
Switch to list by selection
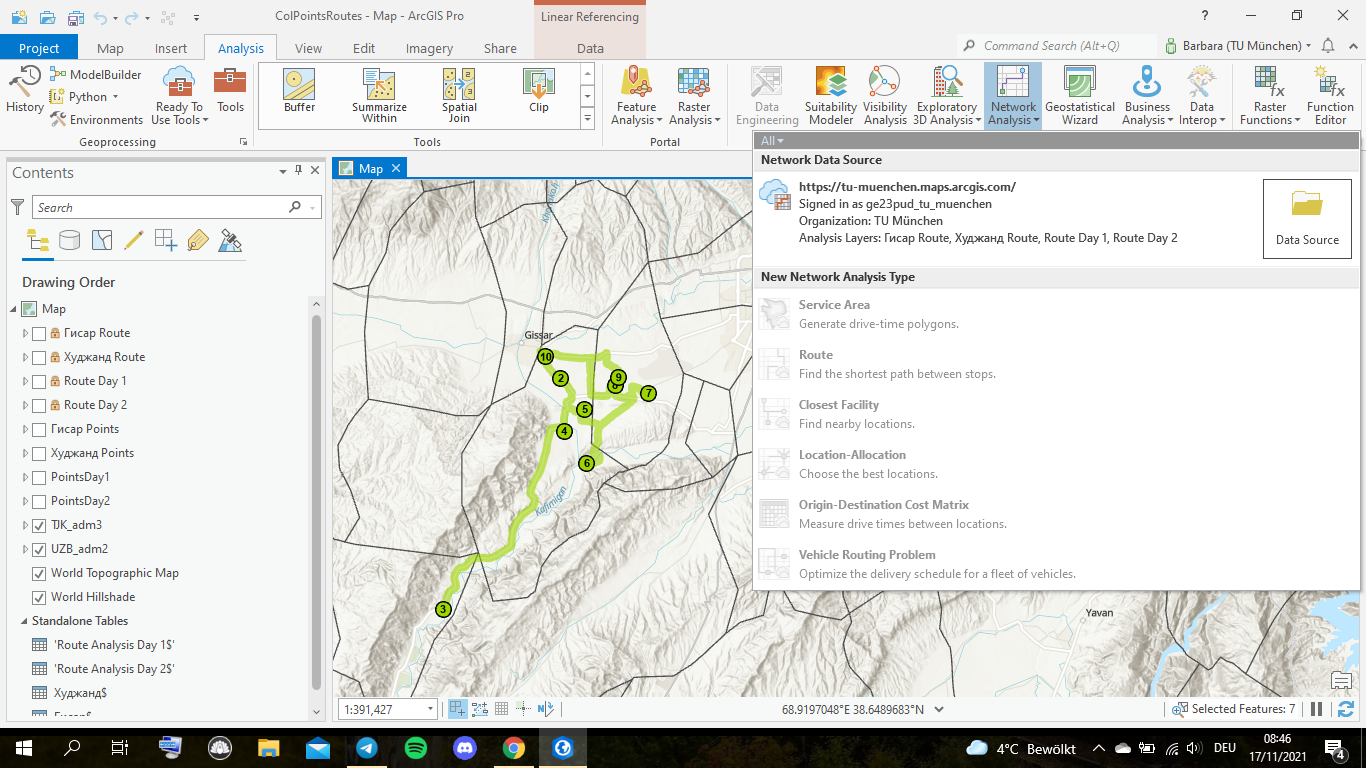(x=101, y=240)
